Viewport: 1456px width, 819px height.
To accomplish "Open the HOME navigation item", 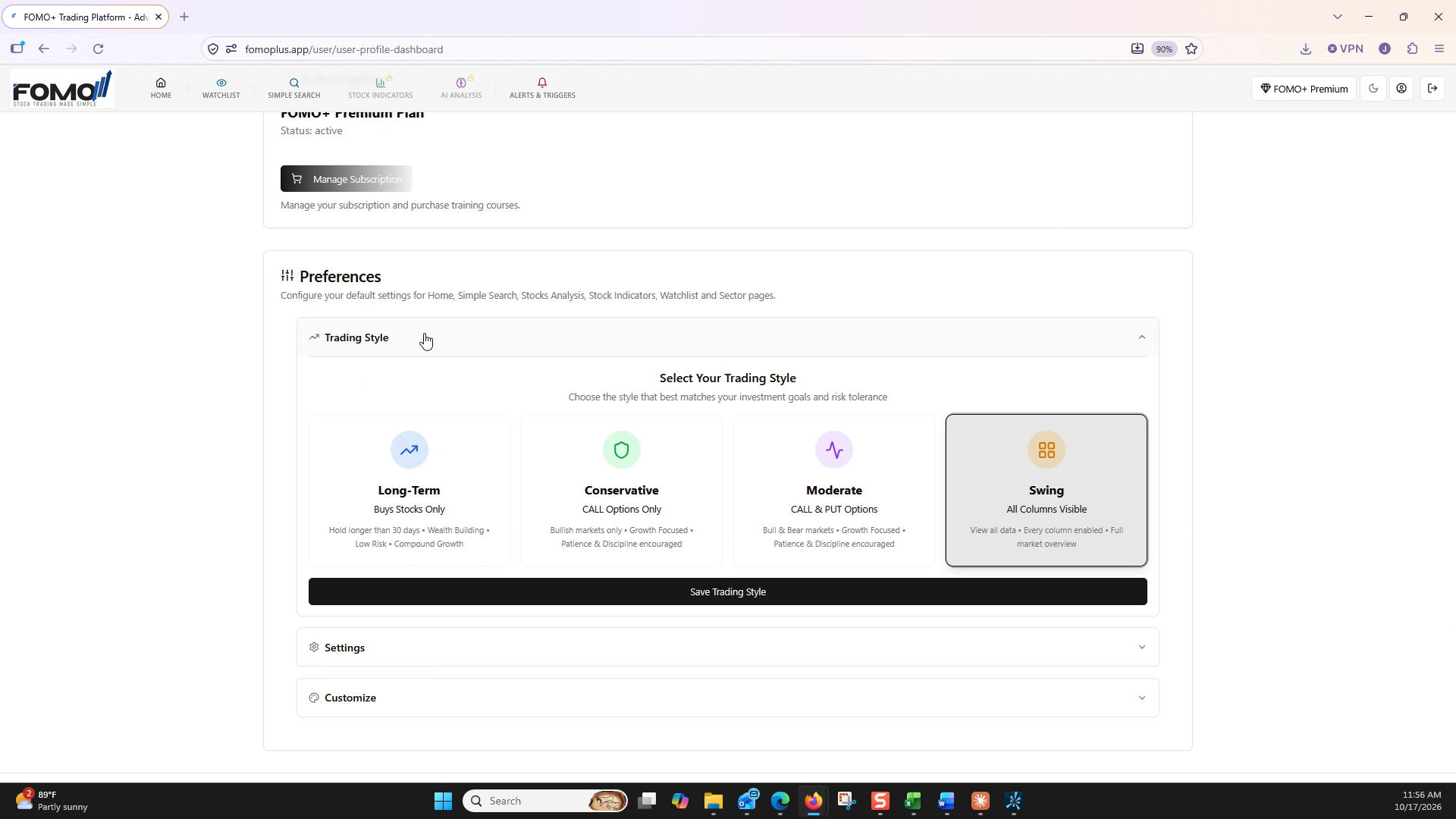I will pos(161,88).
